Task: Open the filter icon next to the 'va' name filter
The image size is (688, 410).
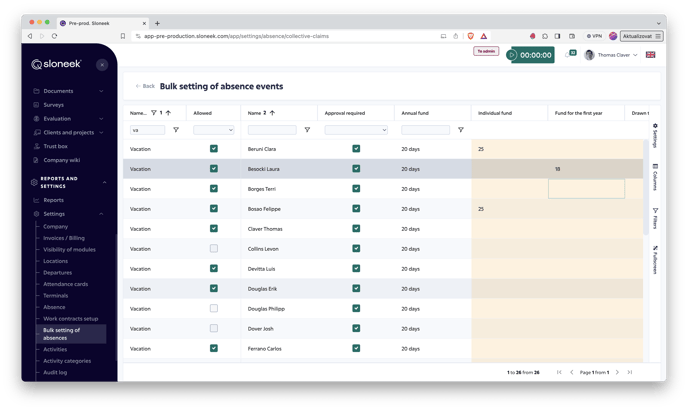Action: [176, 130]
